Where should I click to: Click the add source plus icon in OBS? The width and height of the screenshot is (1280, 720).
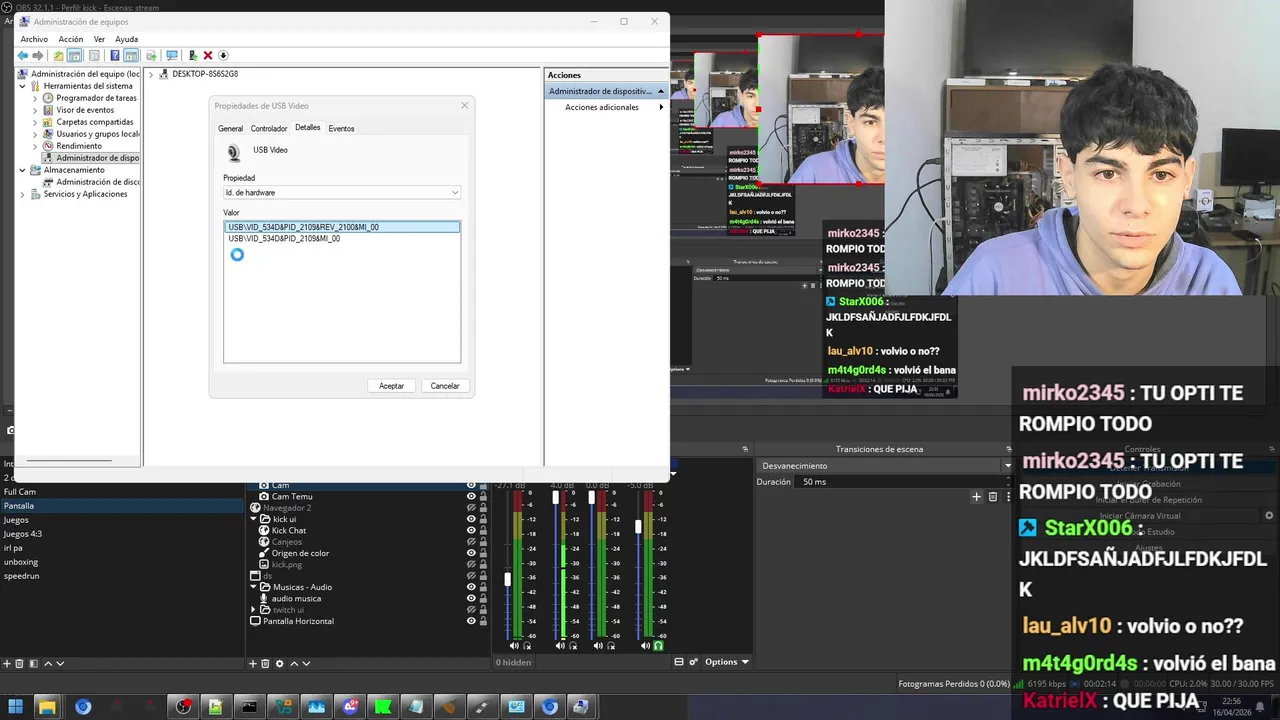[x=253, y=663]
